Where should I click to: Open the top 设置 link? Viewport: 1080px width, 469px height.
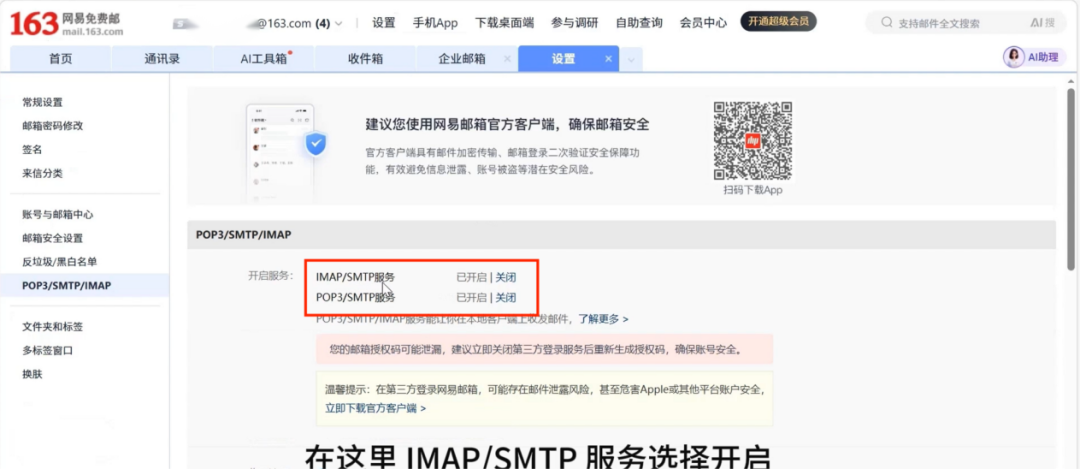(384, 23)
